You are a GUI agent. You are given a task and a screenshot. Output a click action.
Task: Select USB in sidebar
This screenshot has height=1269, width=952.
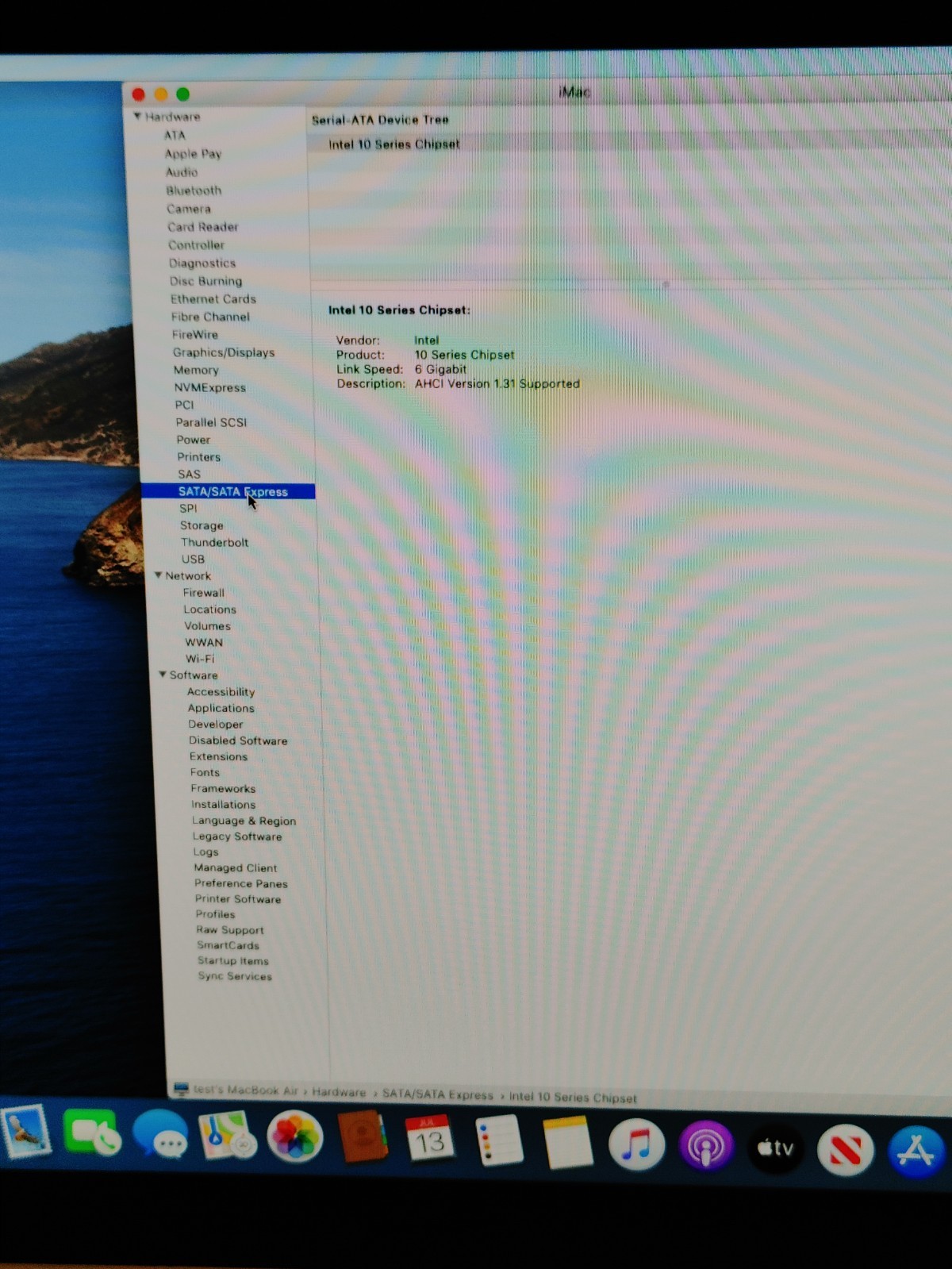(x=193, y=559)
